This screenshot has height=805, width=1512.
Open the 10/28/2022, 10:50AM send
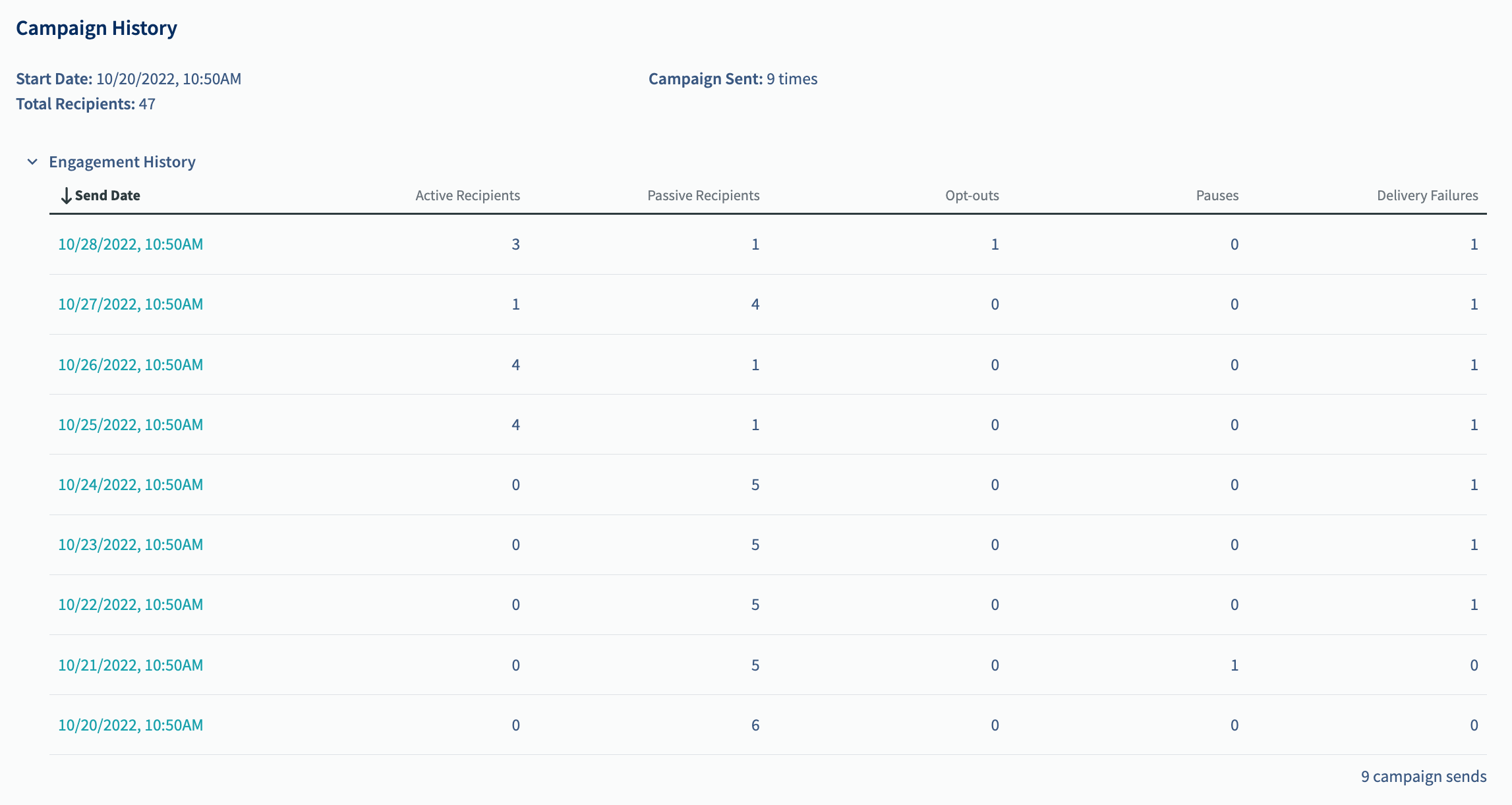click(131, 244)
